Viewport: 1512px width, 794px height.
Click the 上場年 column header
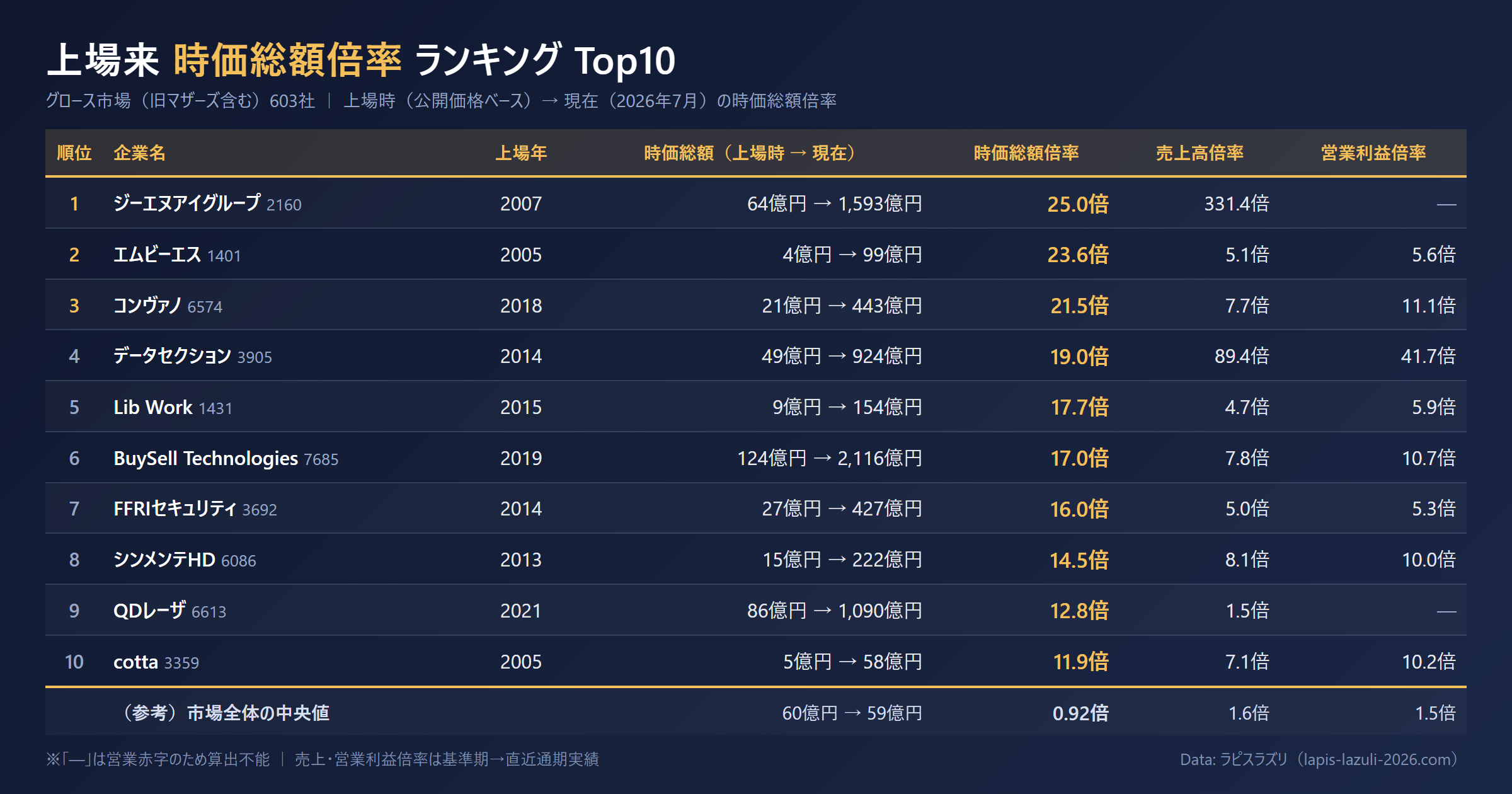521,153
